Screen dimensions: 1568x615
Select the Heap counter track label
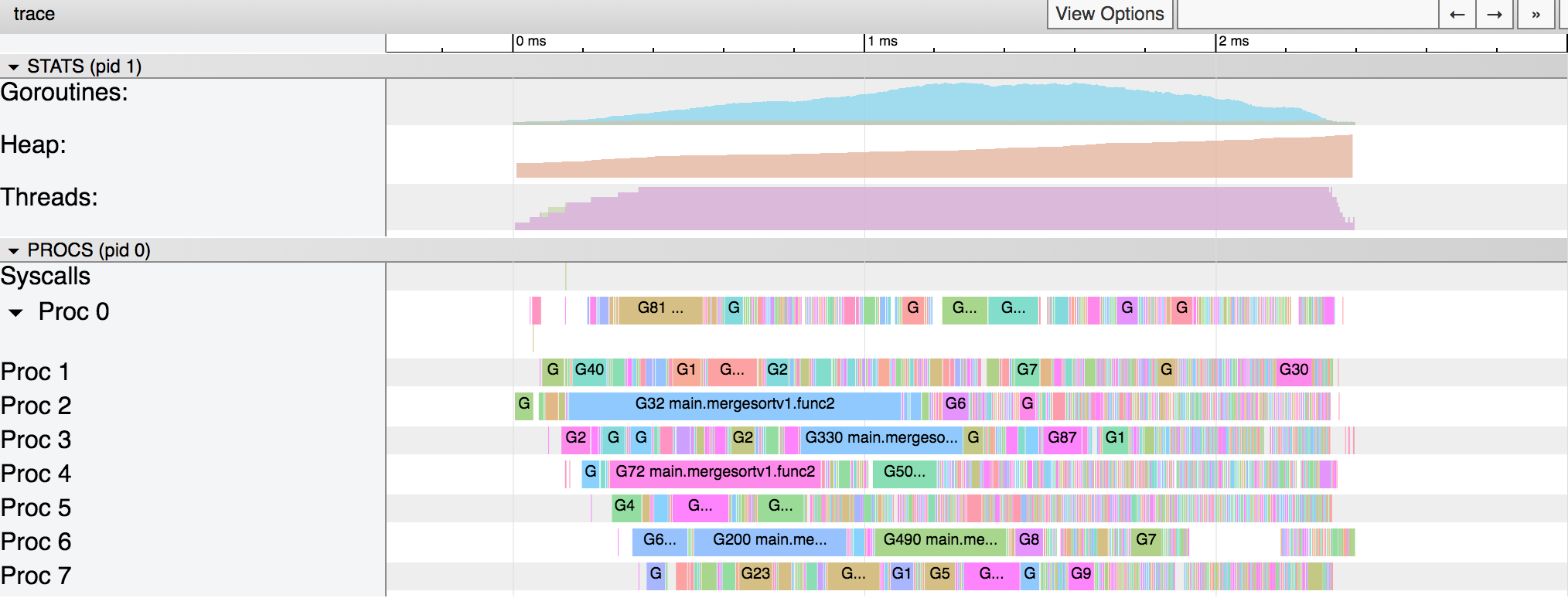pyautogui.click(x=33, y=145)
